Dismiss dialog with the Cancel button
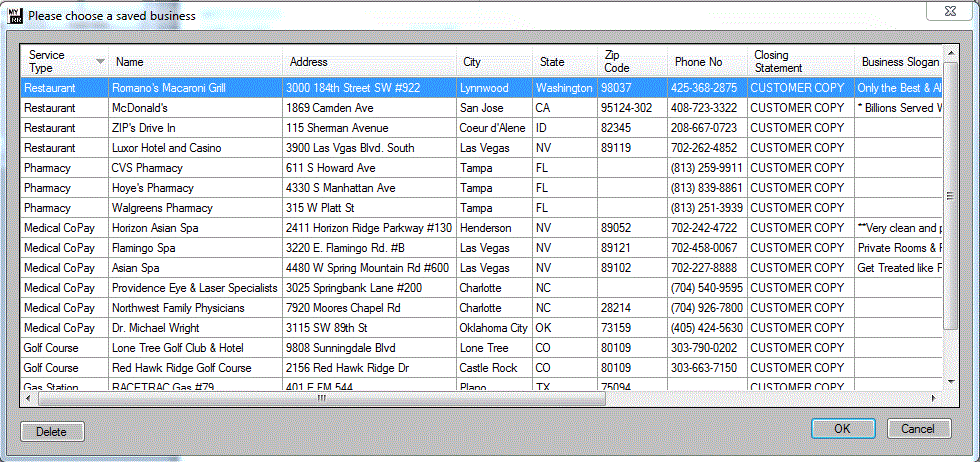This screenshot has width=980, height=462. [x=919, y=429]
